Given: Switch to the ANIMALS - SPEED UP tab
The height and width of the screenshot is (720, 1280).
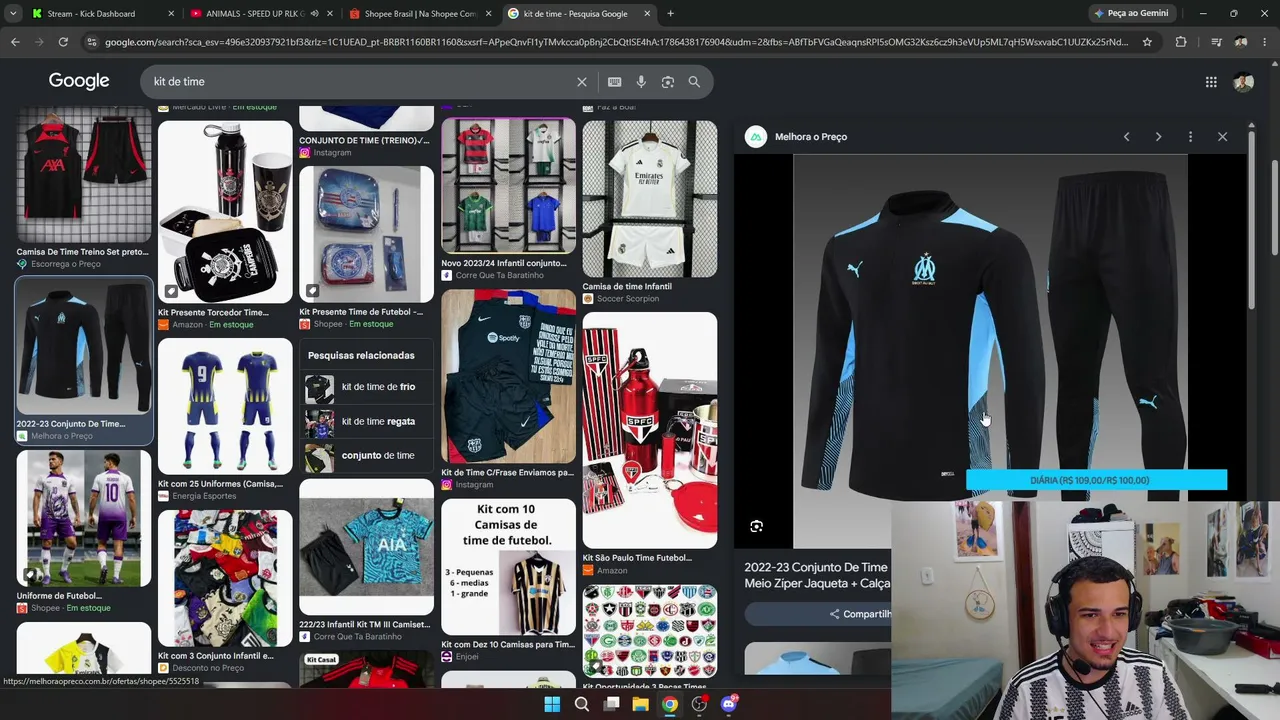Looking at the screenshot, I should [x=262, y=14].
